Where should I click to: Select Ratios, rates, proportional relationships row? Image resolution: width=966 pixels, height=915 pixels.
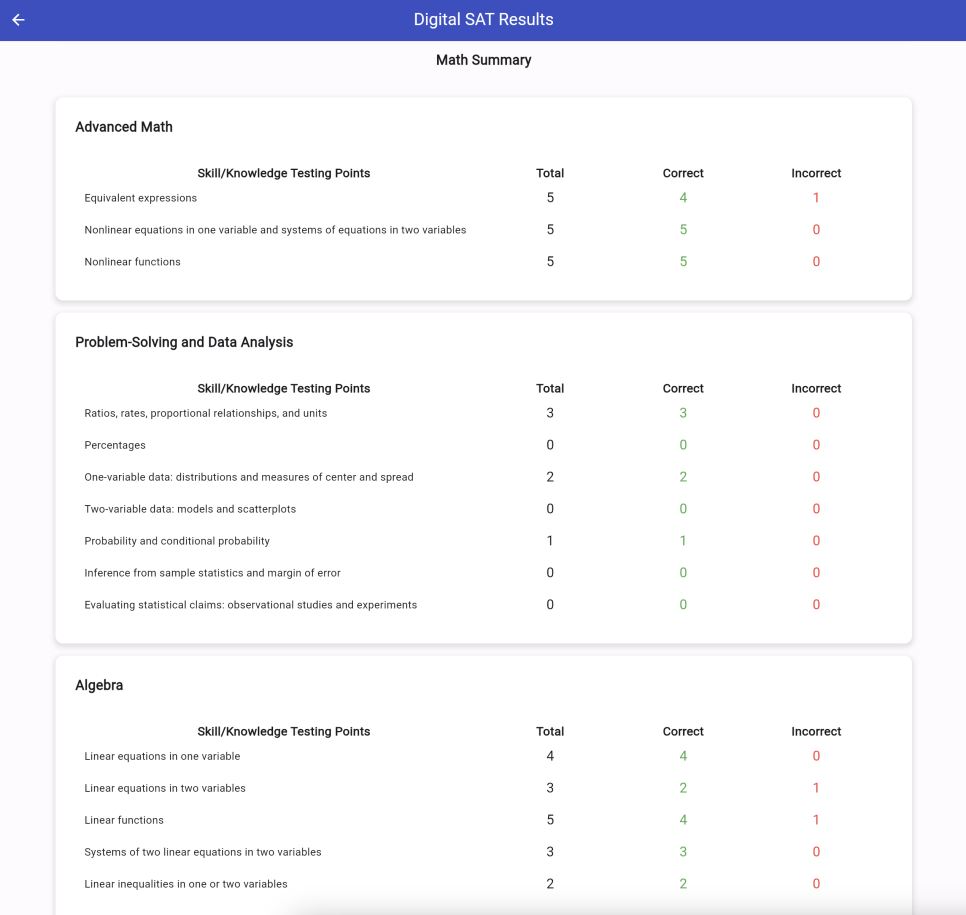tap(206, 413)
